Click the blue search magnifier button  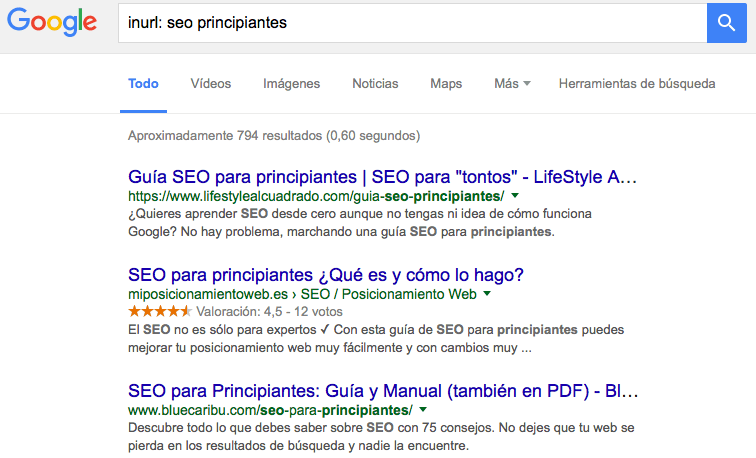[x=727, y=23]
